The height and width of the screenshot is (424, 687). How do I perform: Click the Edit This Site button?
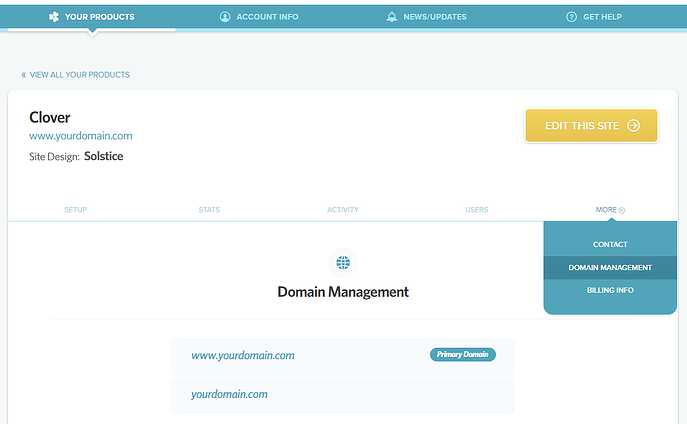coord(591,126)
